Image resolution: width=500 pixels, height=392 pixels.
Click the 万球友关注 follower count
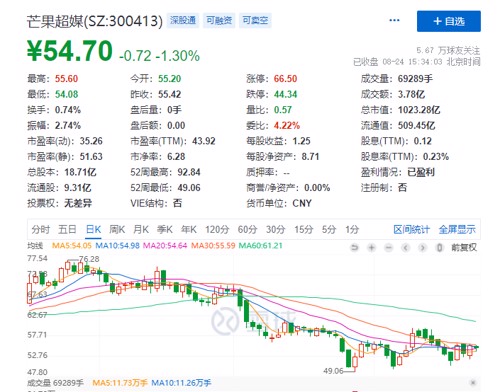pos(448,51)
